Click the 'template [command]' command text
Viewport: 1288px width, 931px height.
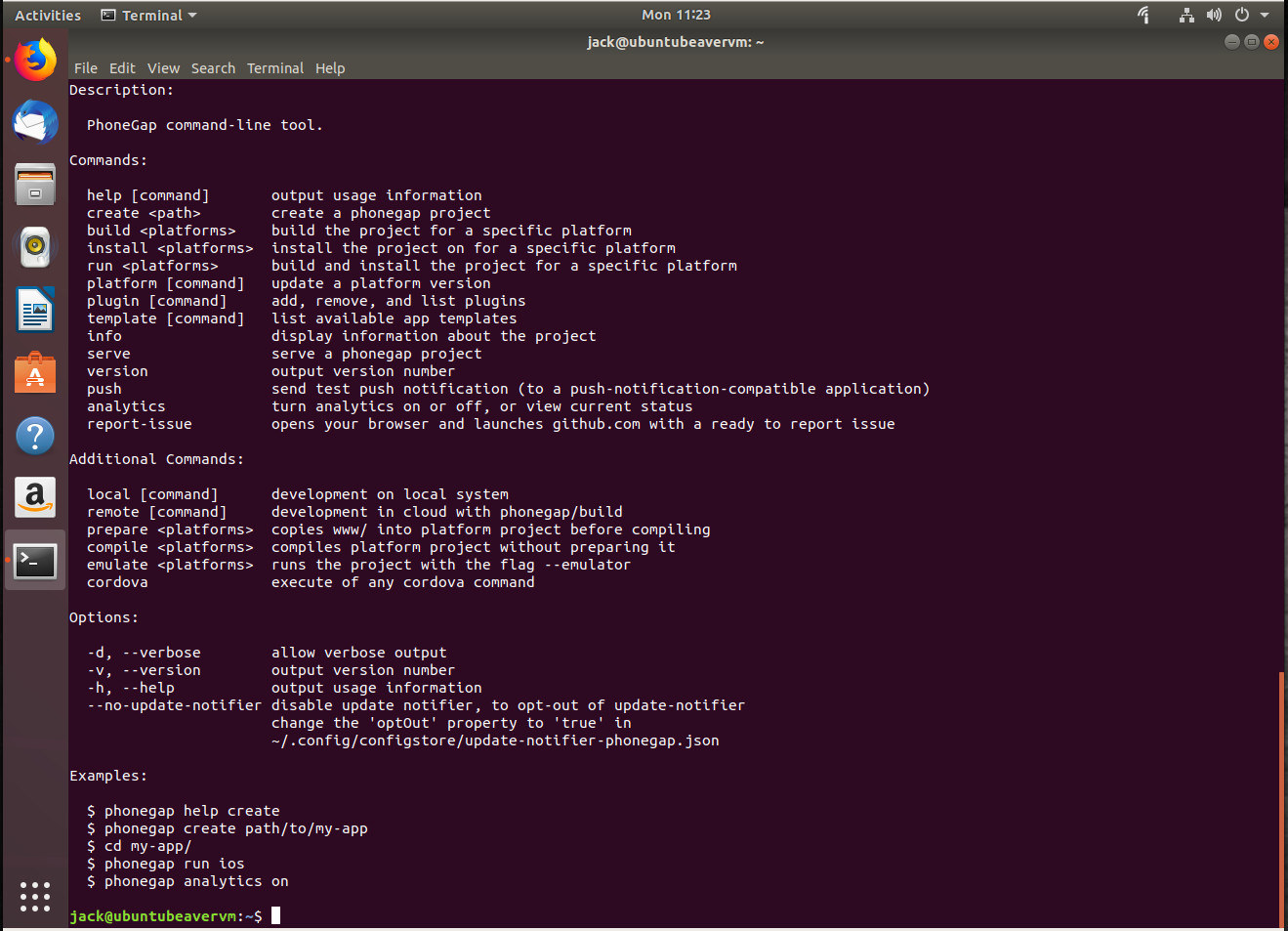coord(165,318)
